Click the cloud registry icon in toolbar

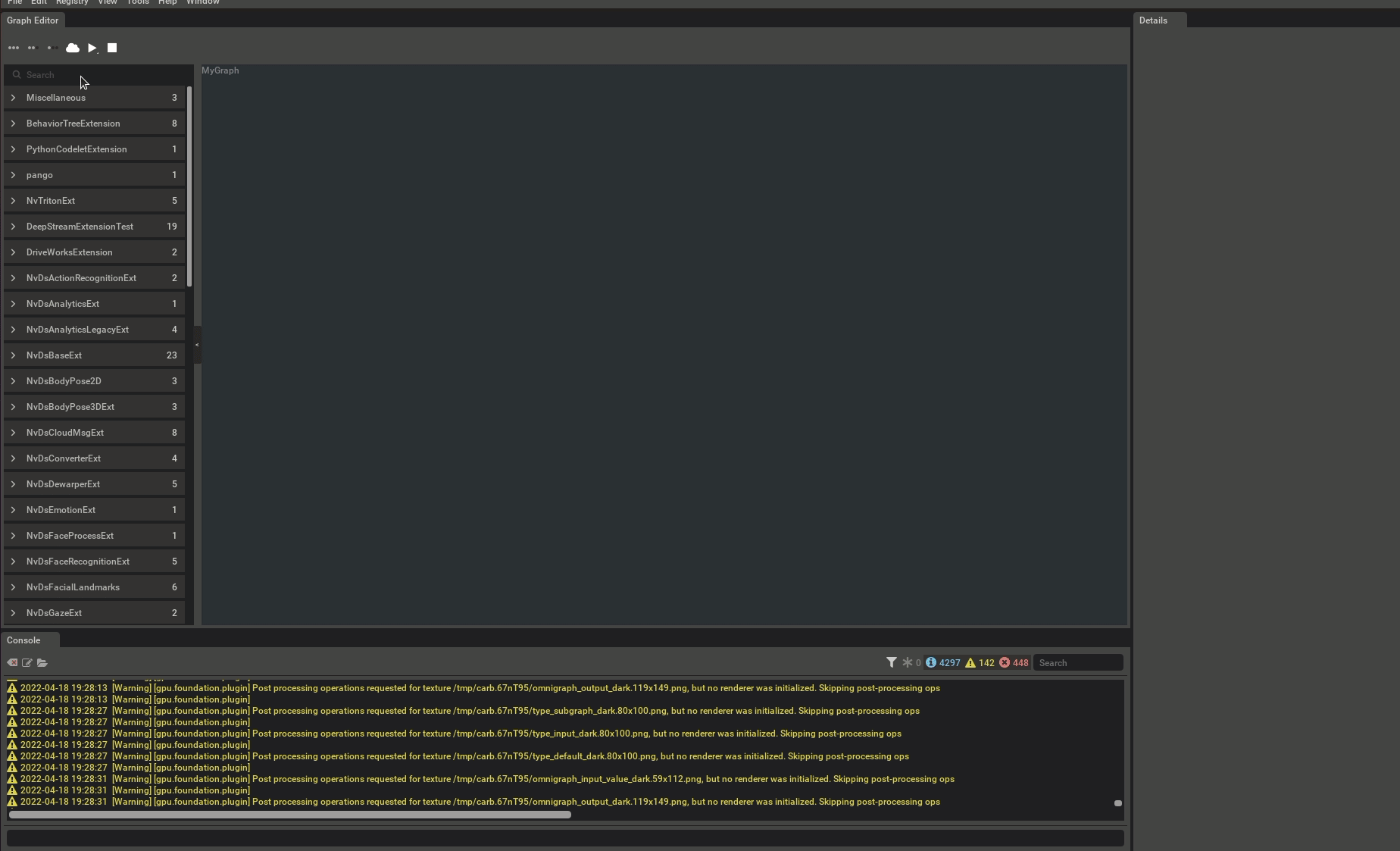tap(72, 48)
